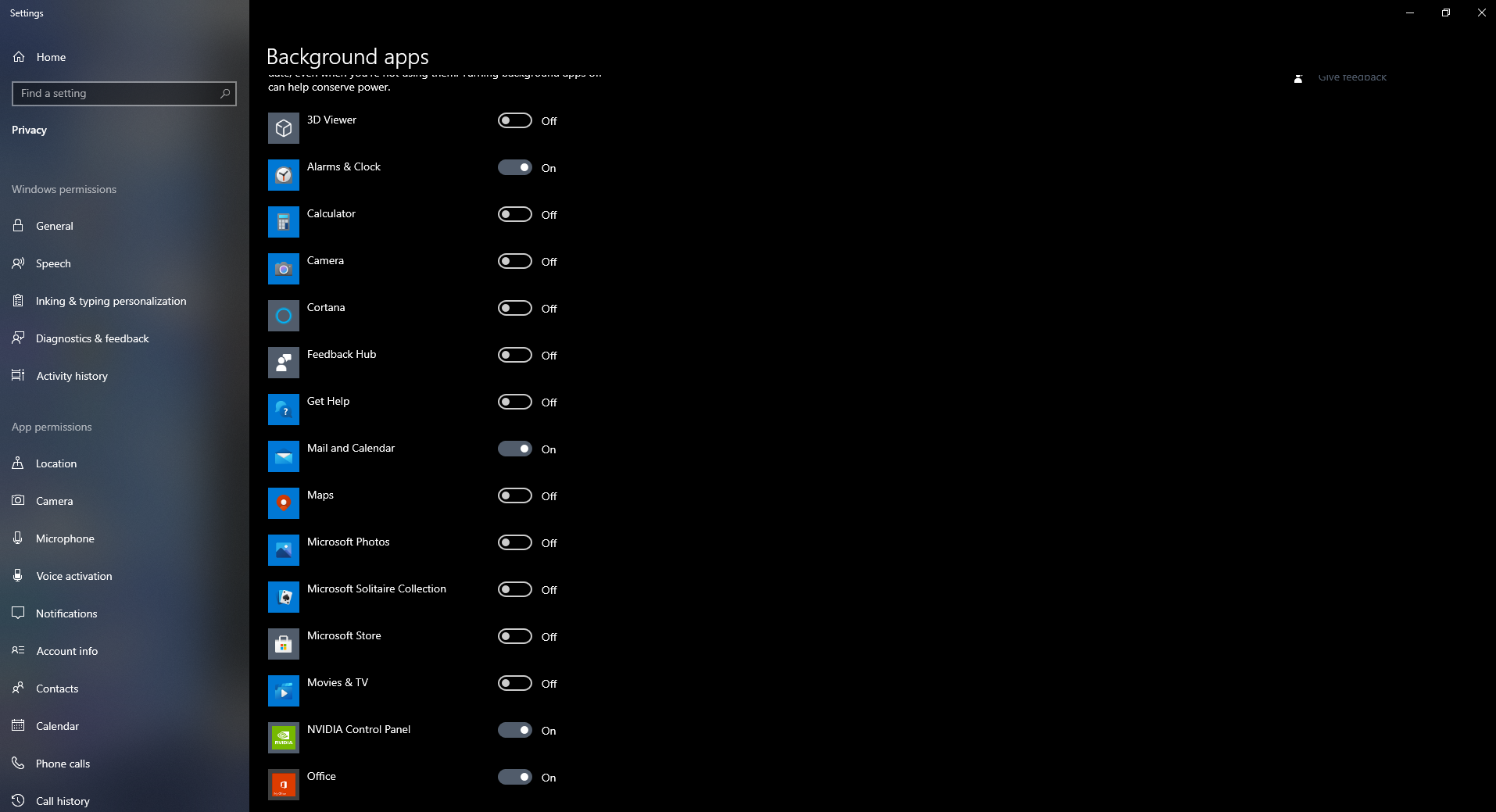Enable the Calculator background toggle
1496x812 pixels.
pos(515,214)
